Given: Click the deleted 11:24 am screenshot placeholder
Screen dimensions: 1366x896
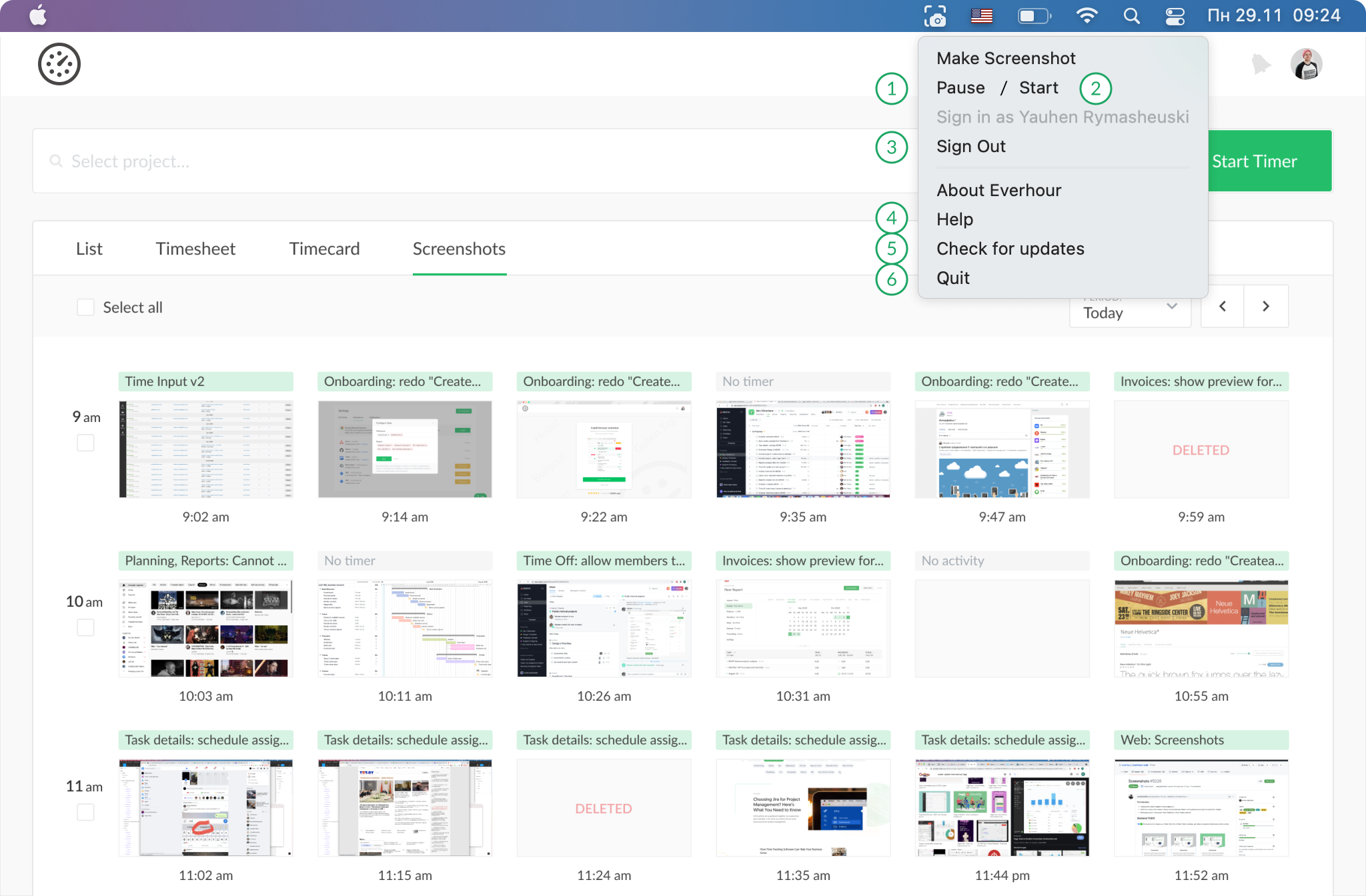Looking at the screenshot, I should click(604, 807).
